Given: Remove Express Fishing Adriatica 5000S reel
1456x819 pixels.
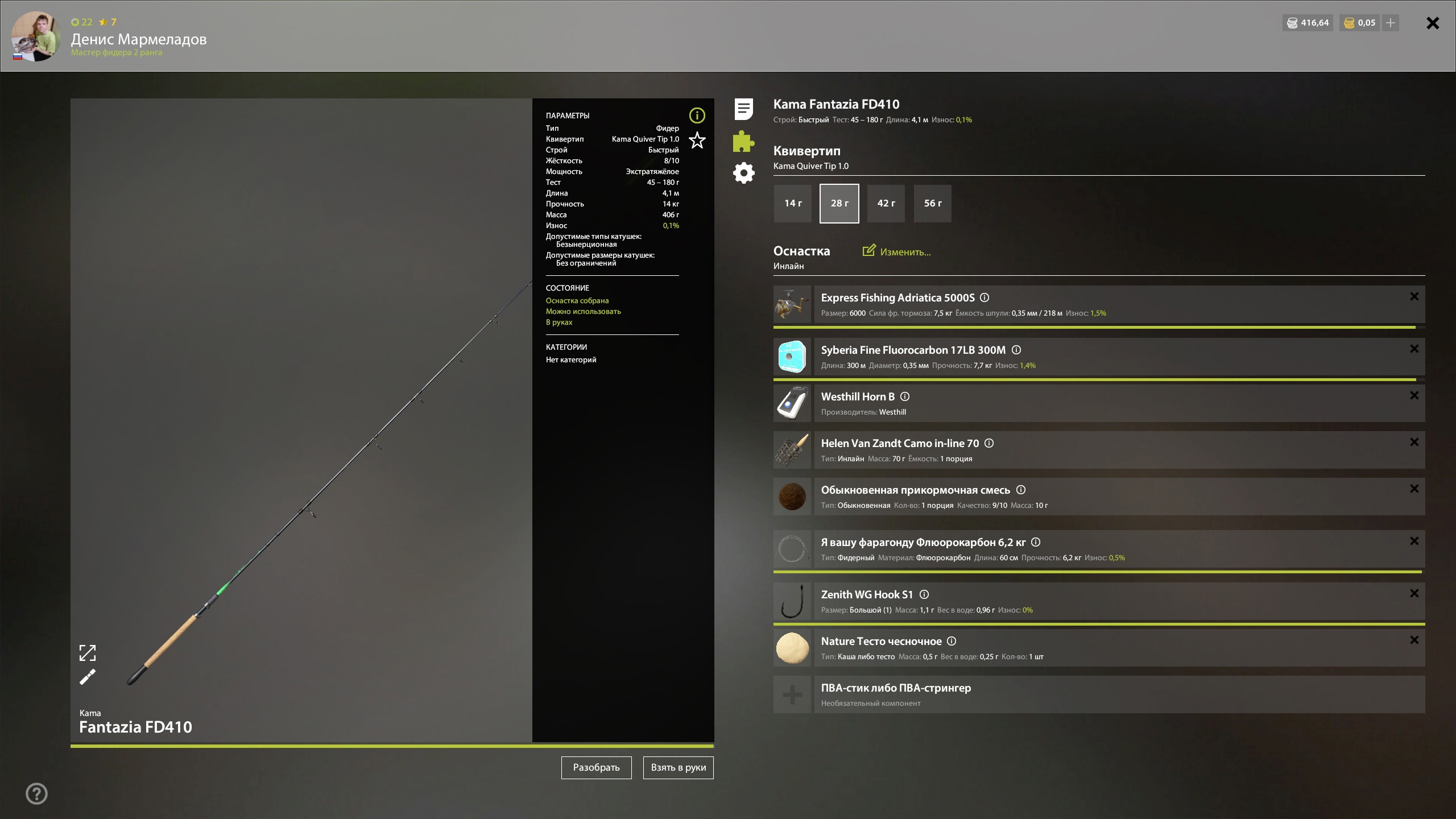Looking at the screenshot, I should tap(1414, 296).
